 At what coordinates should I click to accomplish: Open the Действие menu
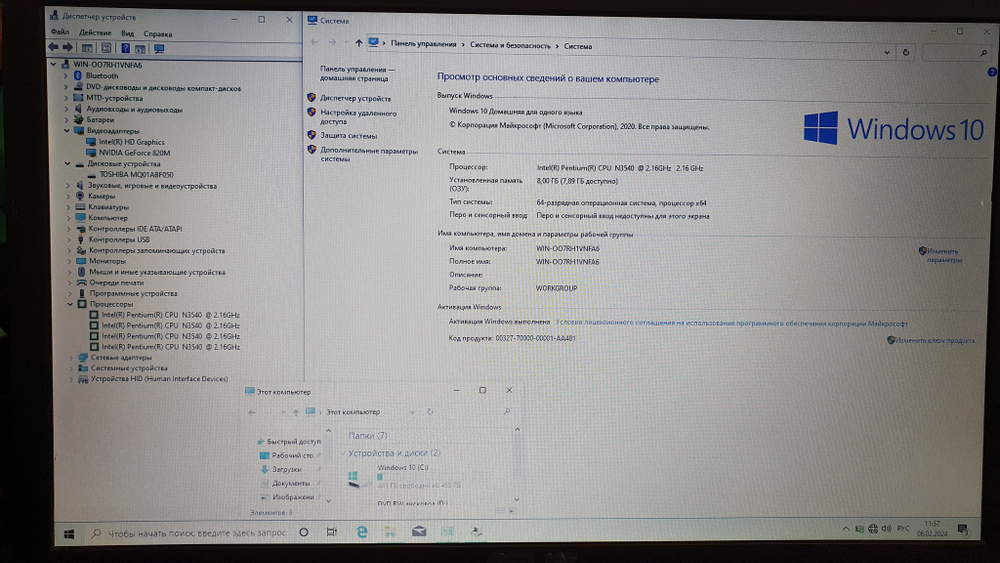[95, 33]
